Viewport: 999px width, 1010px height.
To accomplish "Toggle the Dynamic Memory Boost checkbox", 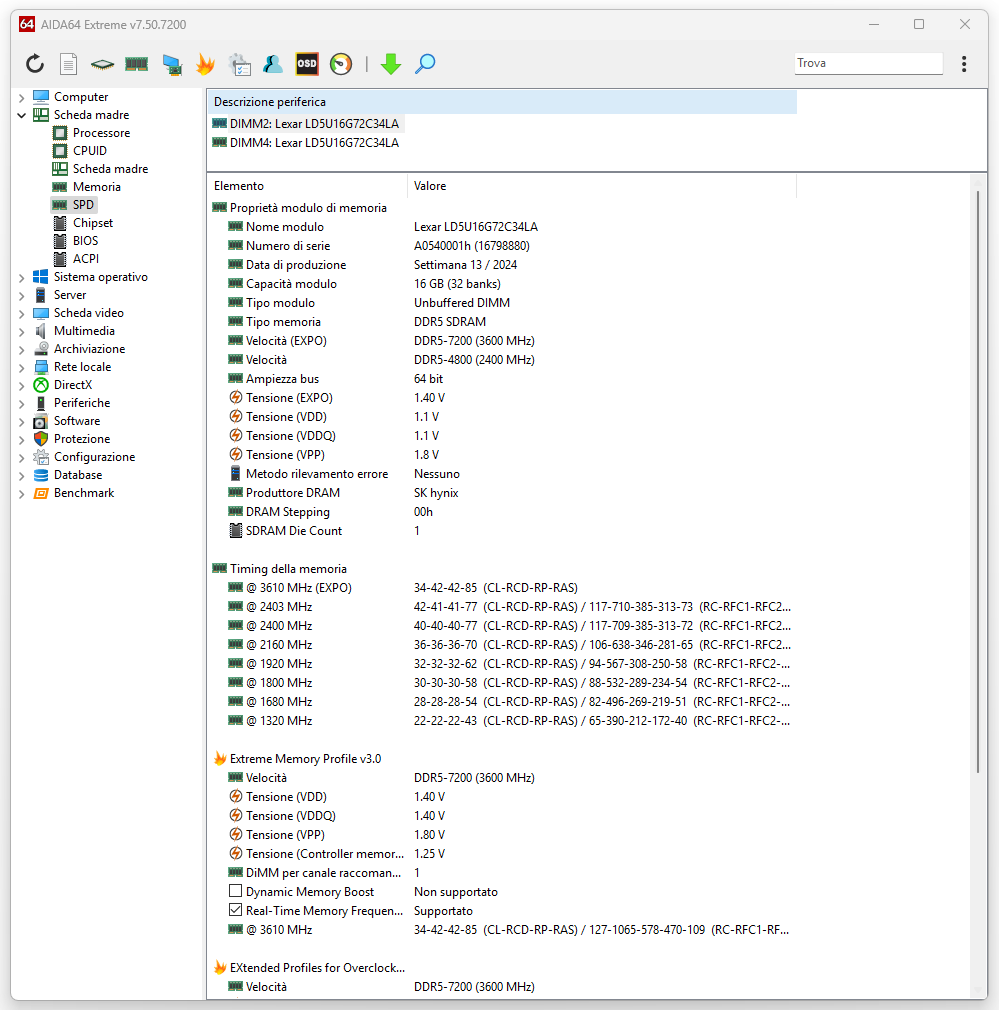I will (236, 891).
